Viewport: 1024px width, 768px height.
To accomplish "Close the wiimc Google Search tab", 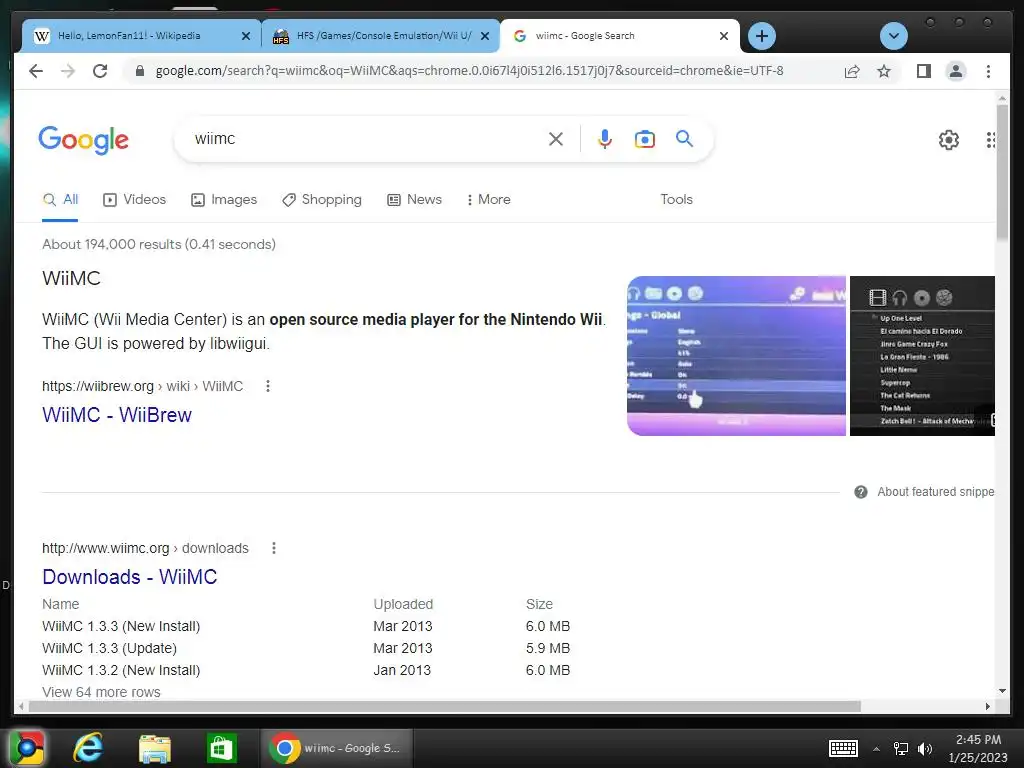I will pos(724,36).
